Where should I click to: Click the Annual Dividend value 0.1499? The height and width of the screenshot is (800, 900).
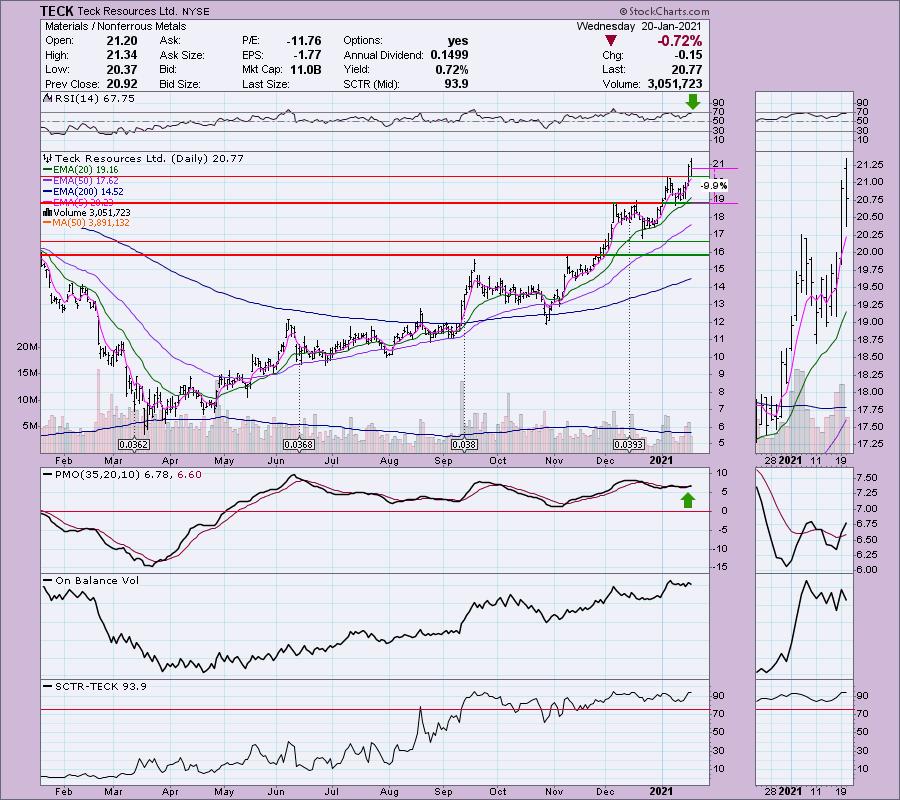click(448, 55)
